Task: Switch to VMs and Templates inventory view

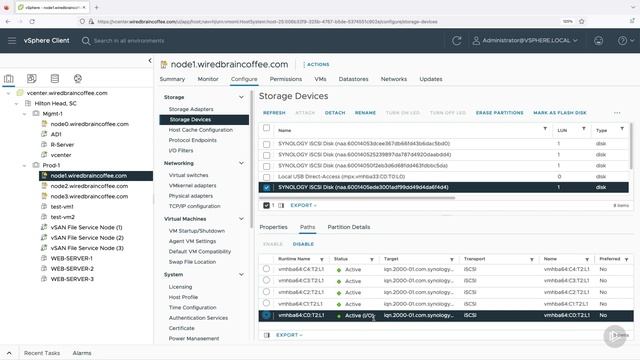Action: (x=31, y=78)
